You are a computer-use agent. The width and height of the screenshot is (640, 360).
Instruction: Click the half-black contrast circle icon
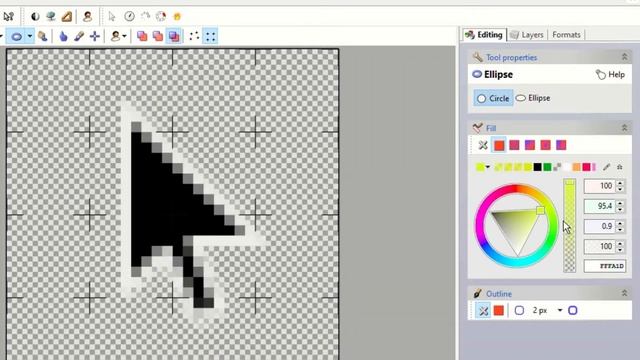click(35, 16)
